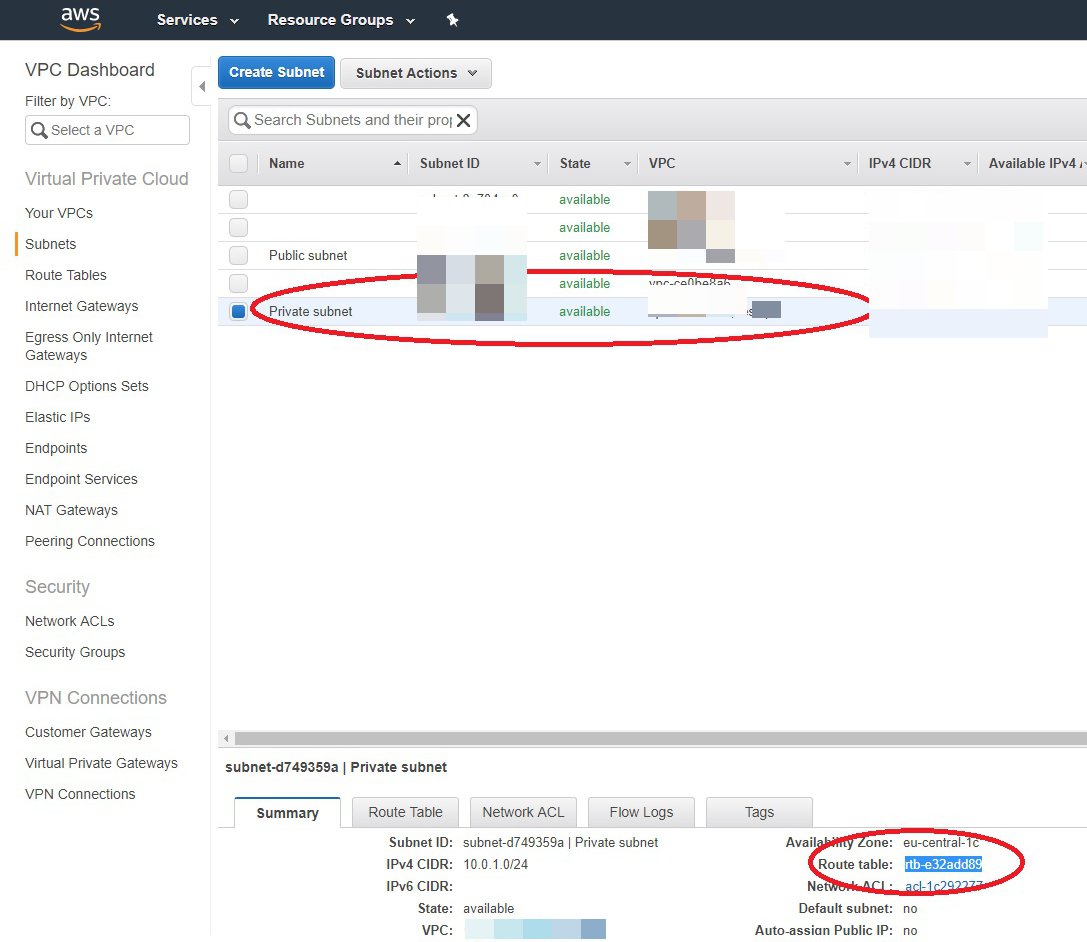1087x942 pixels.
Task: Open Endpoints in the sidebar
Action: [x=56, y=448]
